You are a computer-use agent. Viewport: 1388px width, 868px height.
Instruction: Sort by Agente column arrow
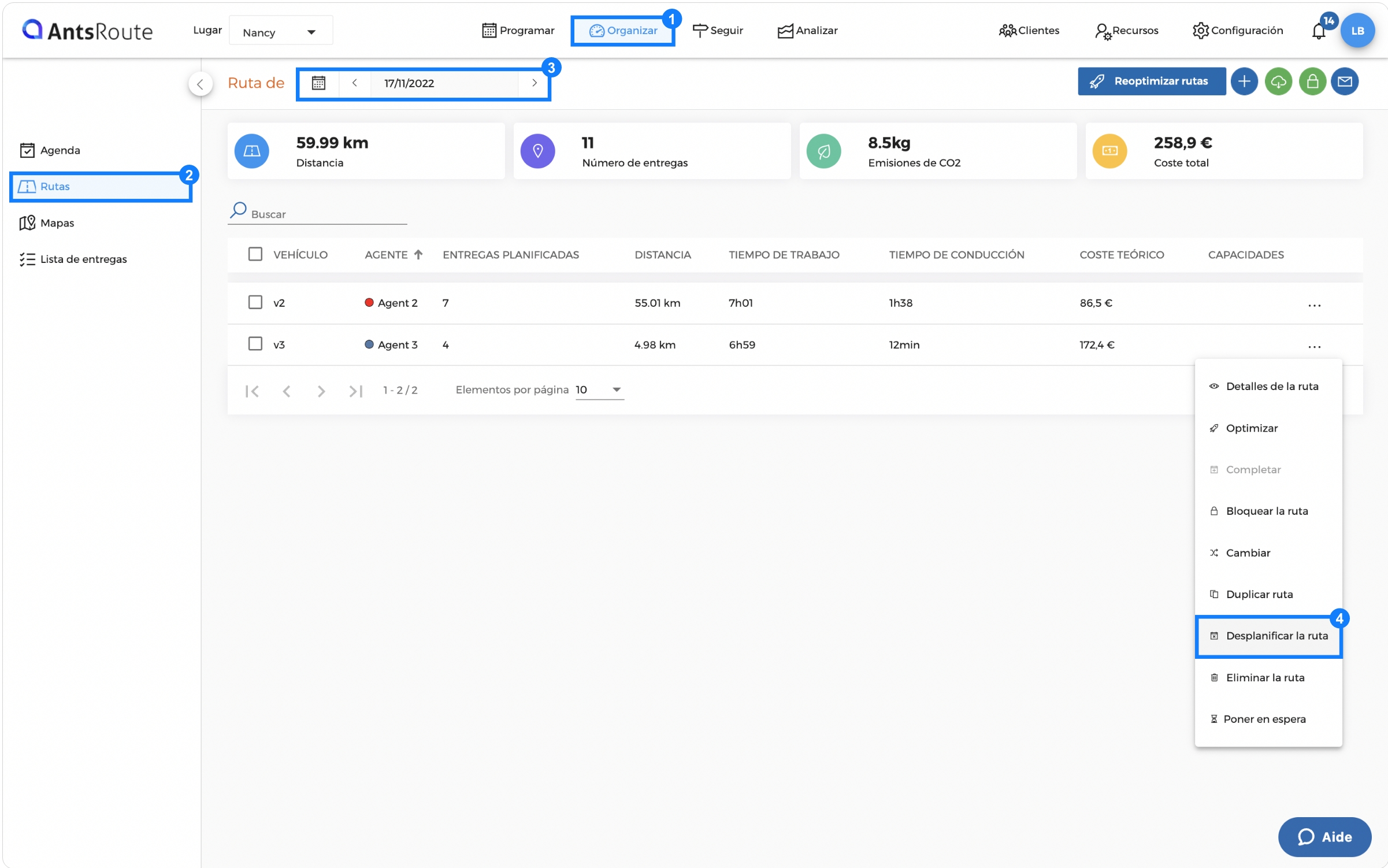click(x=418, y=255)
